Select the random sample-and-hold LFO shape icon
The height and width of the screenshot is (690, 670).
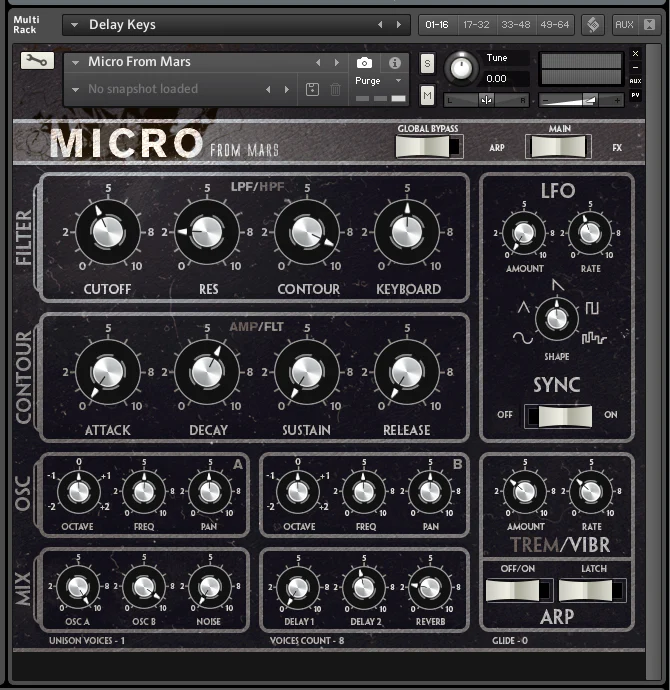[x=594, y=338]
